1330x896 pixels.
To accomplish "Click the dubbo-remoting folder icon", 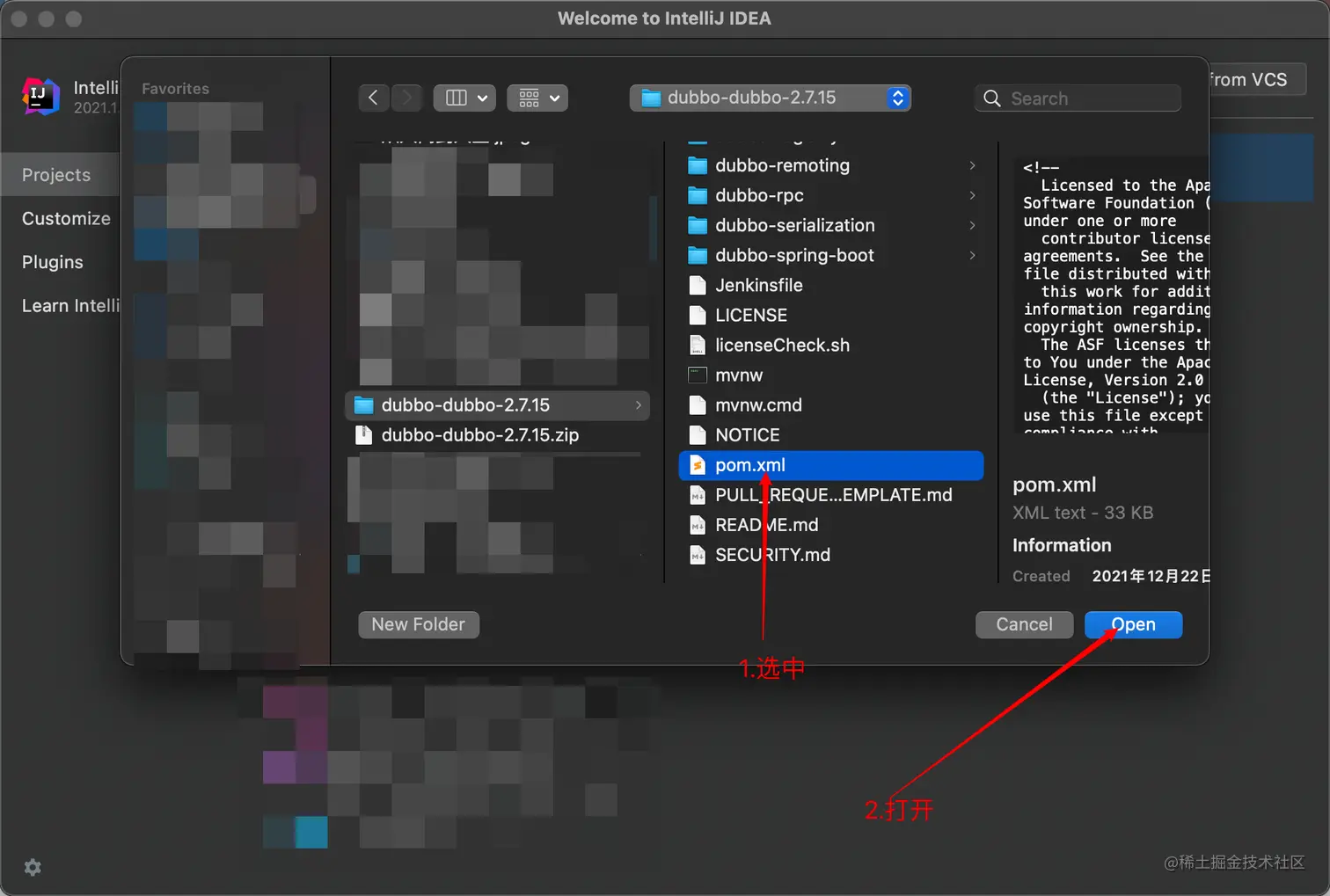I will tap(698, 165).
